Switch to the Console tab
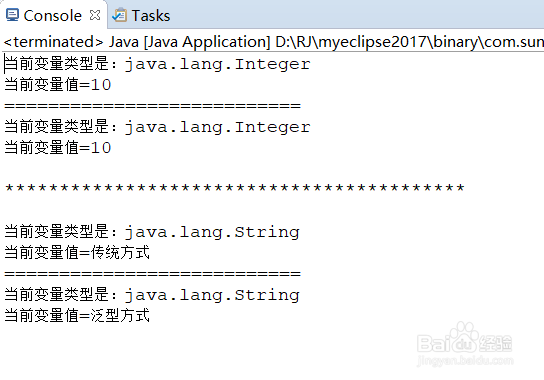This screenshot has height=380, width=544. pyautogui.click(x=52, y=16)
